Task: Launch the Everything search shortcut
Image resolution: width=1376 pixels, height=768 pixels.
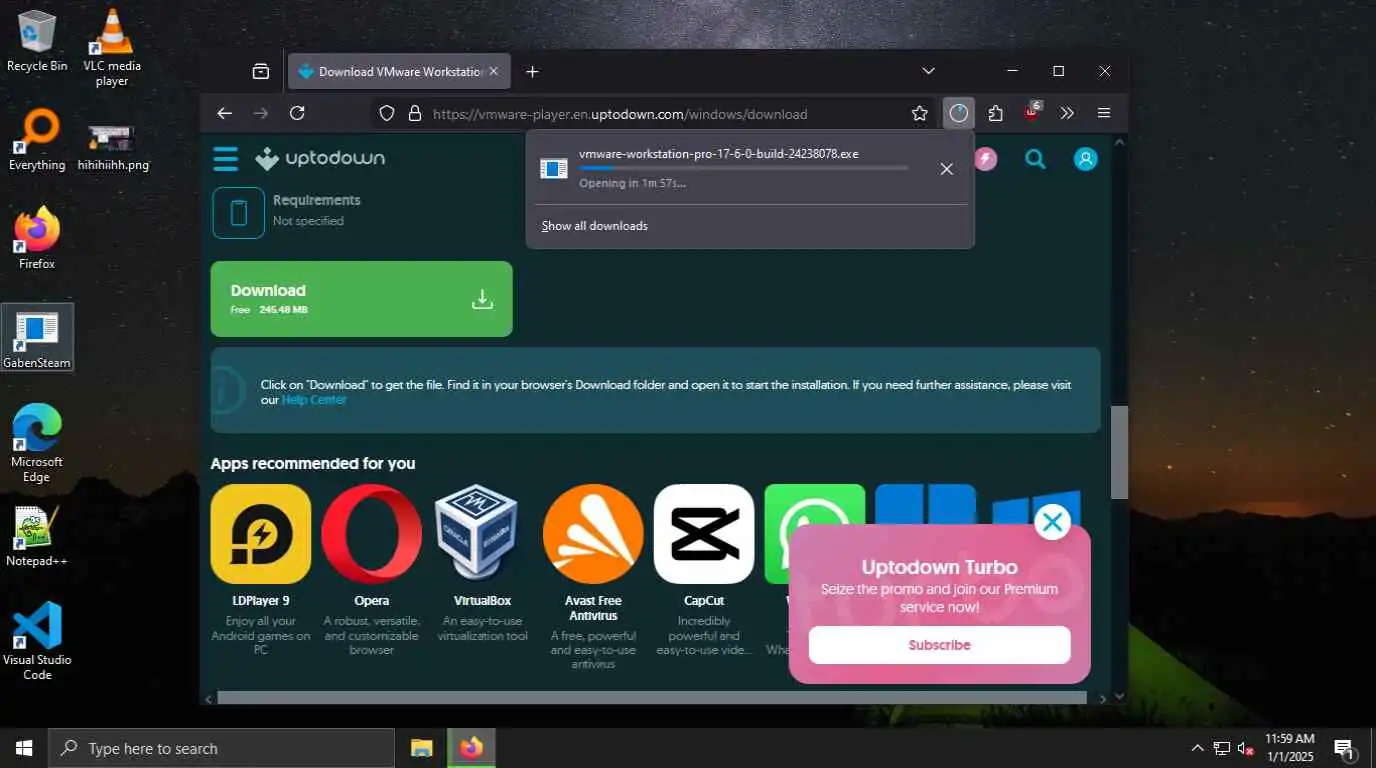Action: pyautogui.click(x=37, y=140)
